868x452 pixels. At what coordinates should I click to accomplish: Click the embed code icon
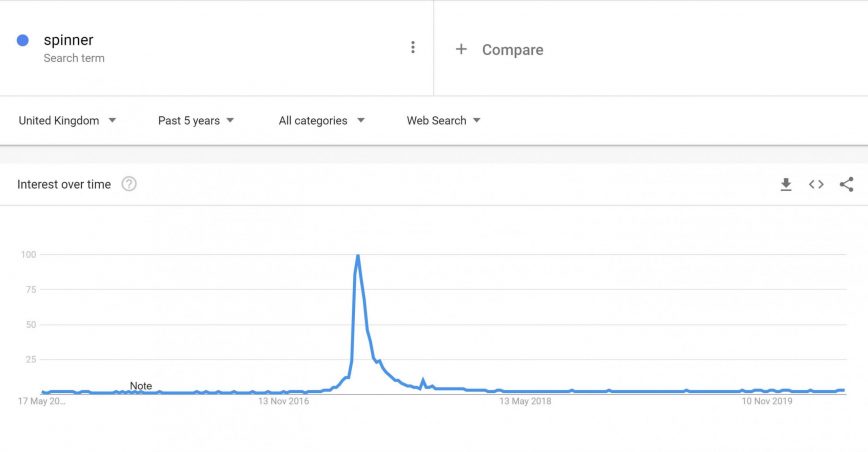816,184
